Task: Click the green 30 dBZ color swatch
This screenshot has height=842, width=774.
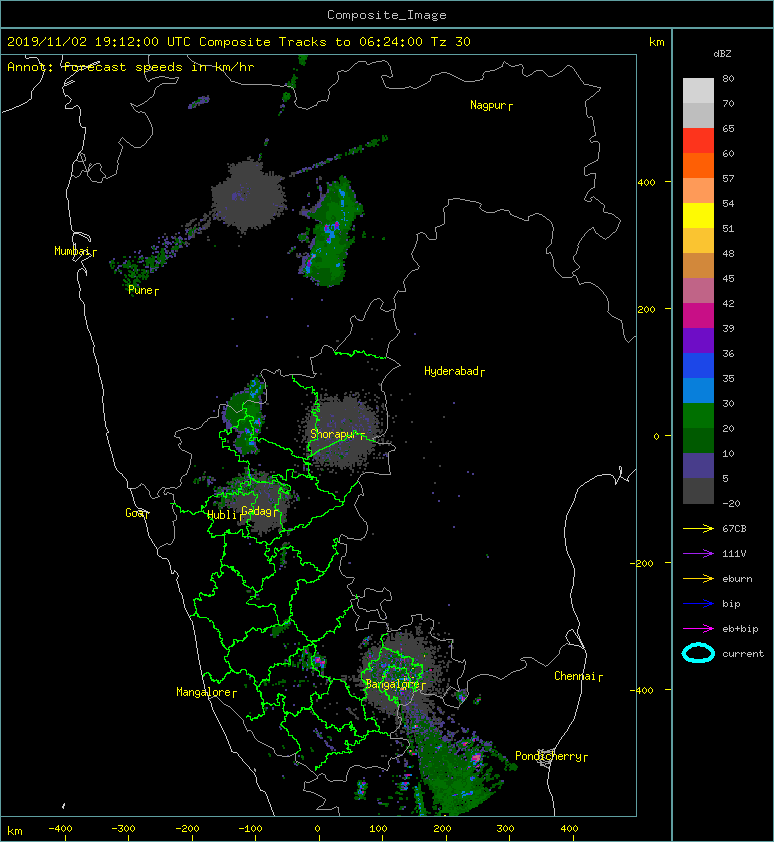Action: 698,415
